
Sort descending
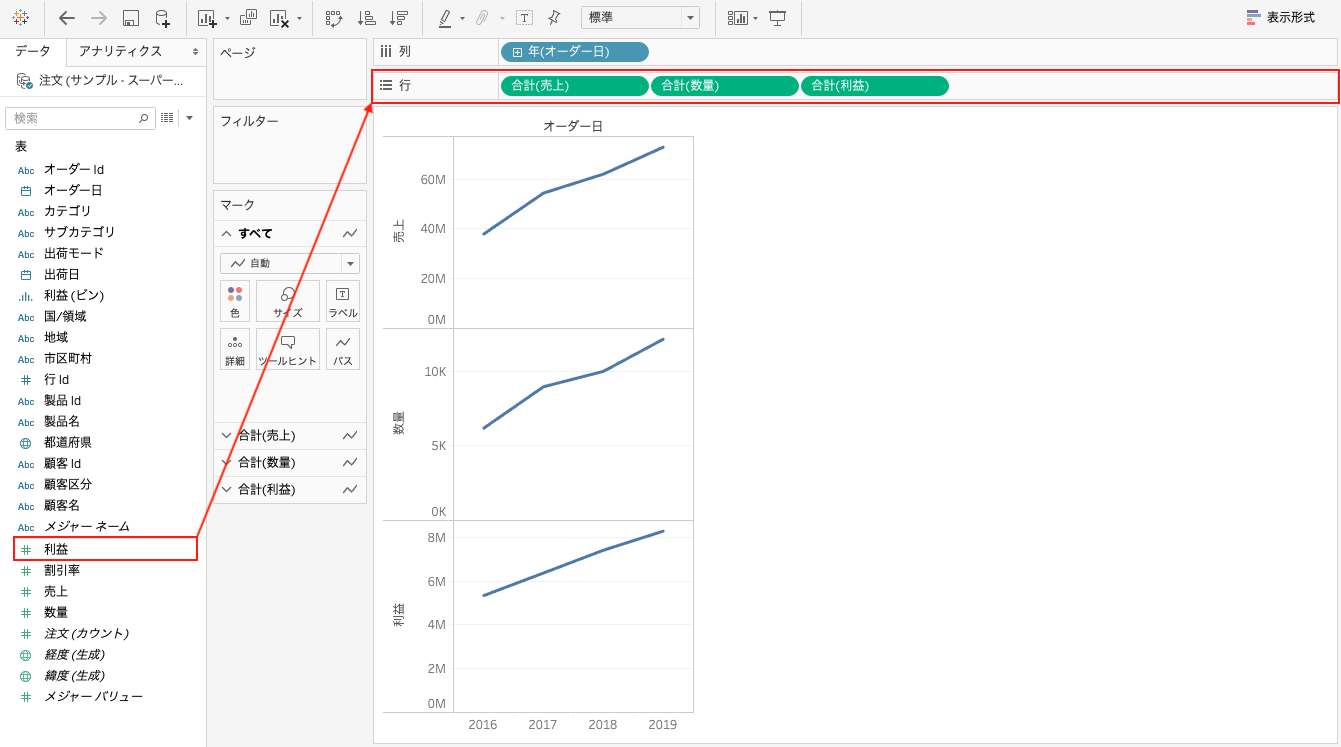(x=399, y=18)
